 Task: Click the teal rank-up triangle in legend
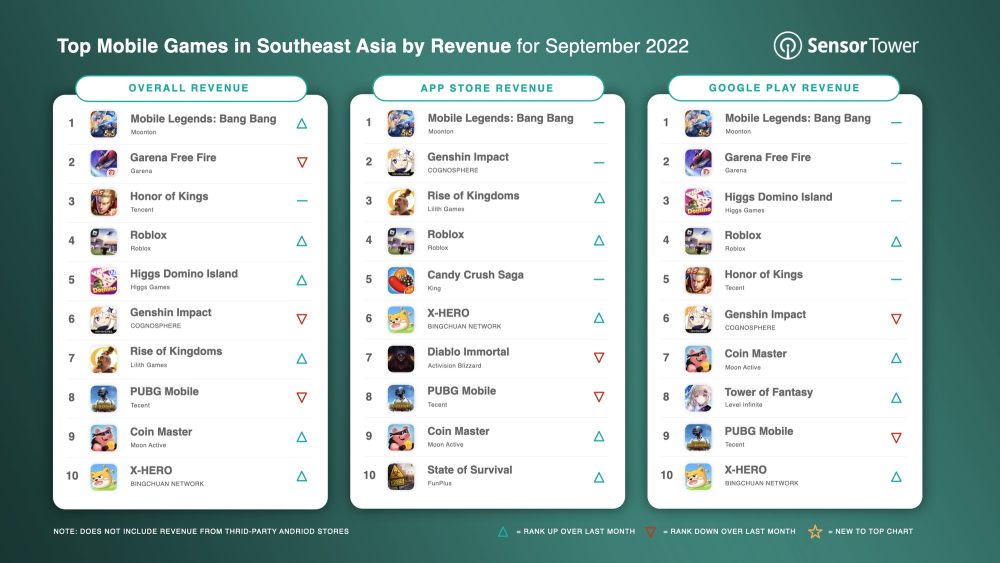coord(503,531)
